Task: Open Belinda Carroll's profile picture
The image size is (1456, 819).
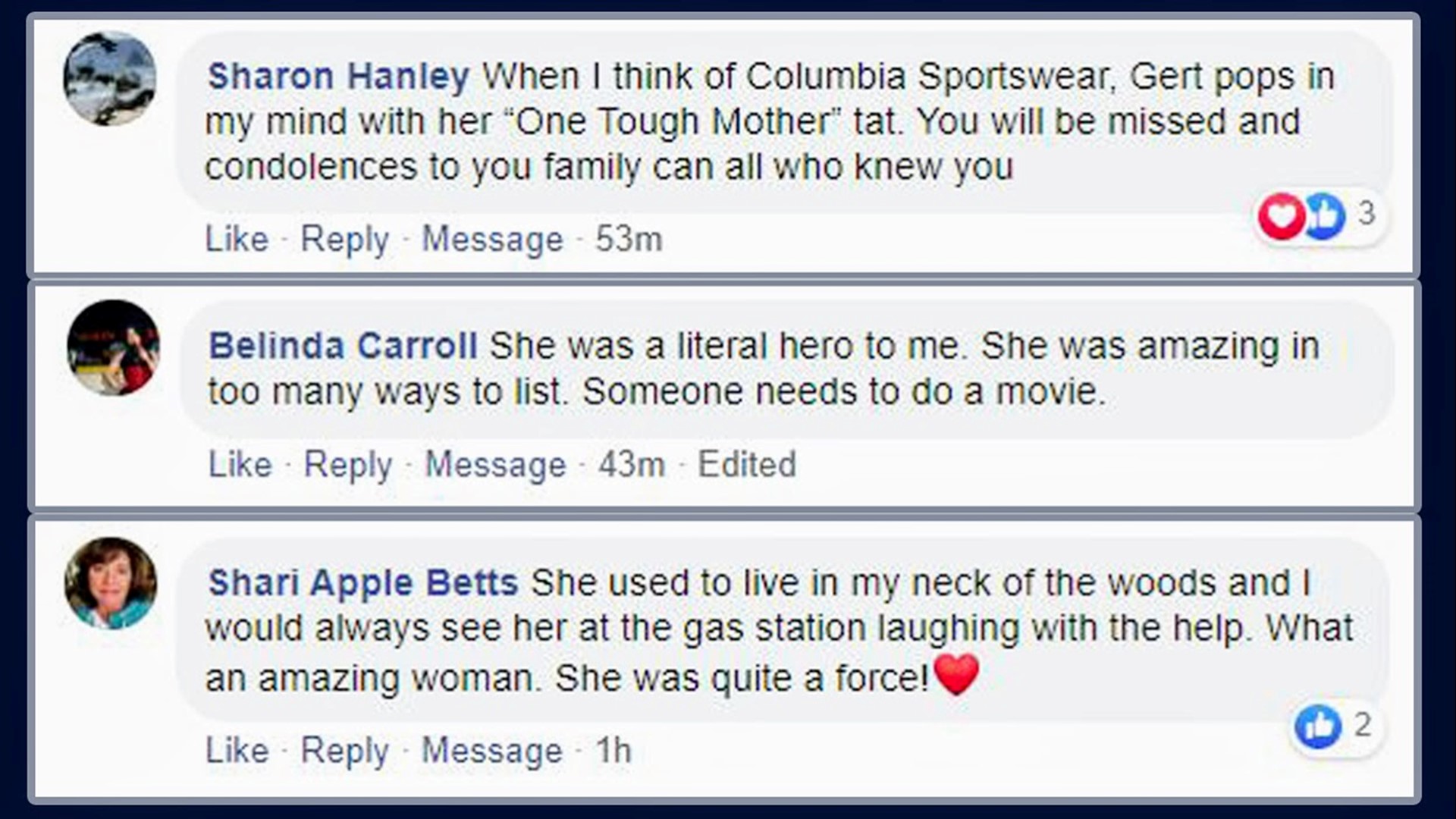Action: (x=114, y=347)
